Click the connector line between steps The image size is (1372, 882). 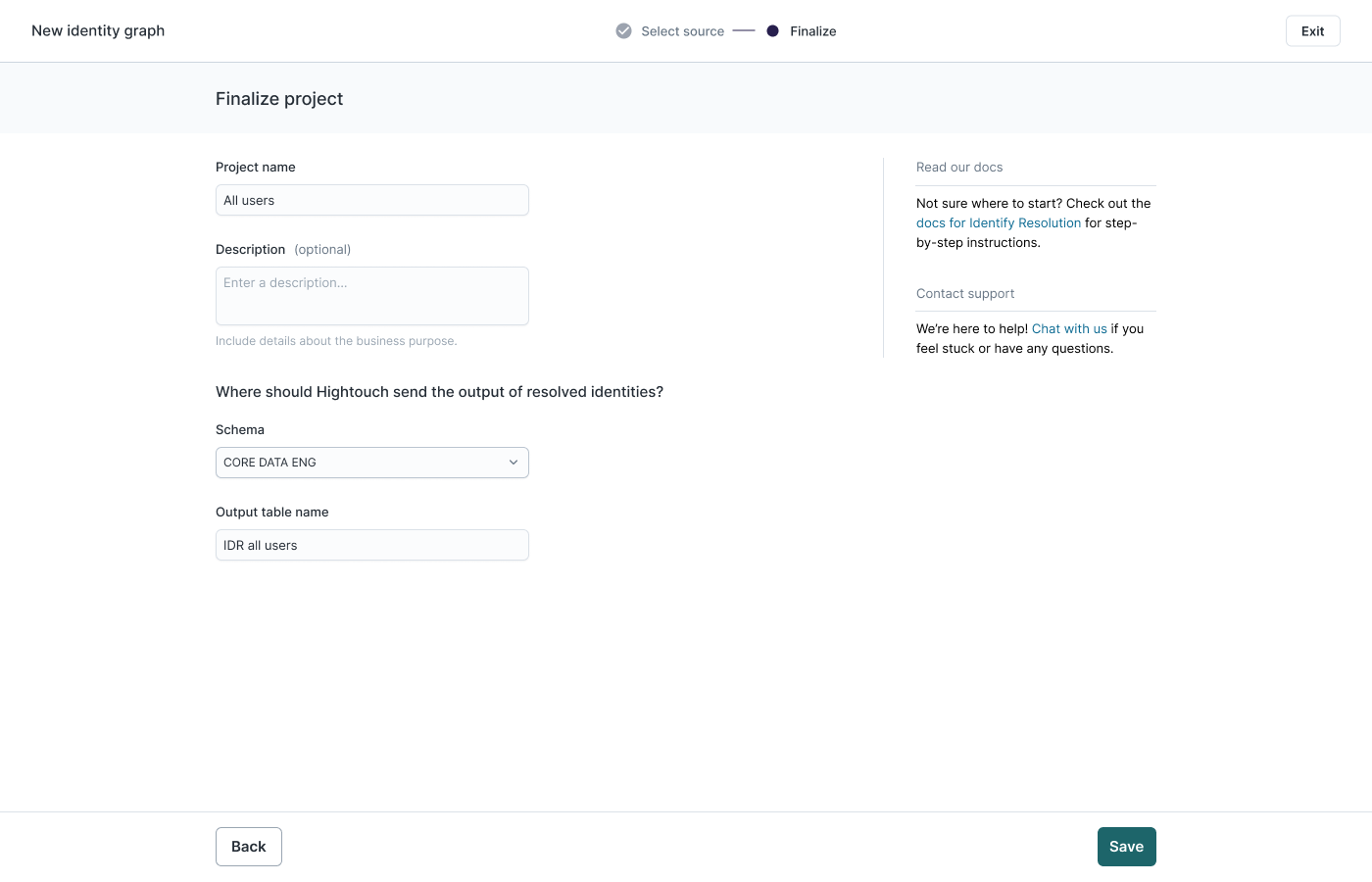(744, 31)
